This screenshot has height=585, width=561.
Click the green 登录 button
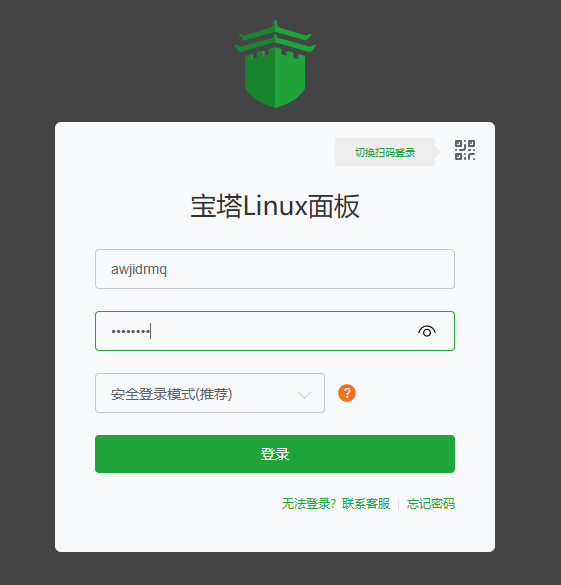click(275, 454)
